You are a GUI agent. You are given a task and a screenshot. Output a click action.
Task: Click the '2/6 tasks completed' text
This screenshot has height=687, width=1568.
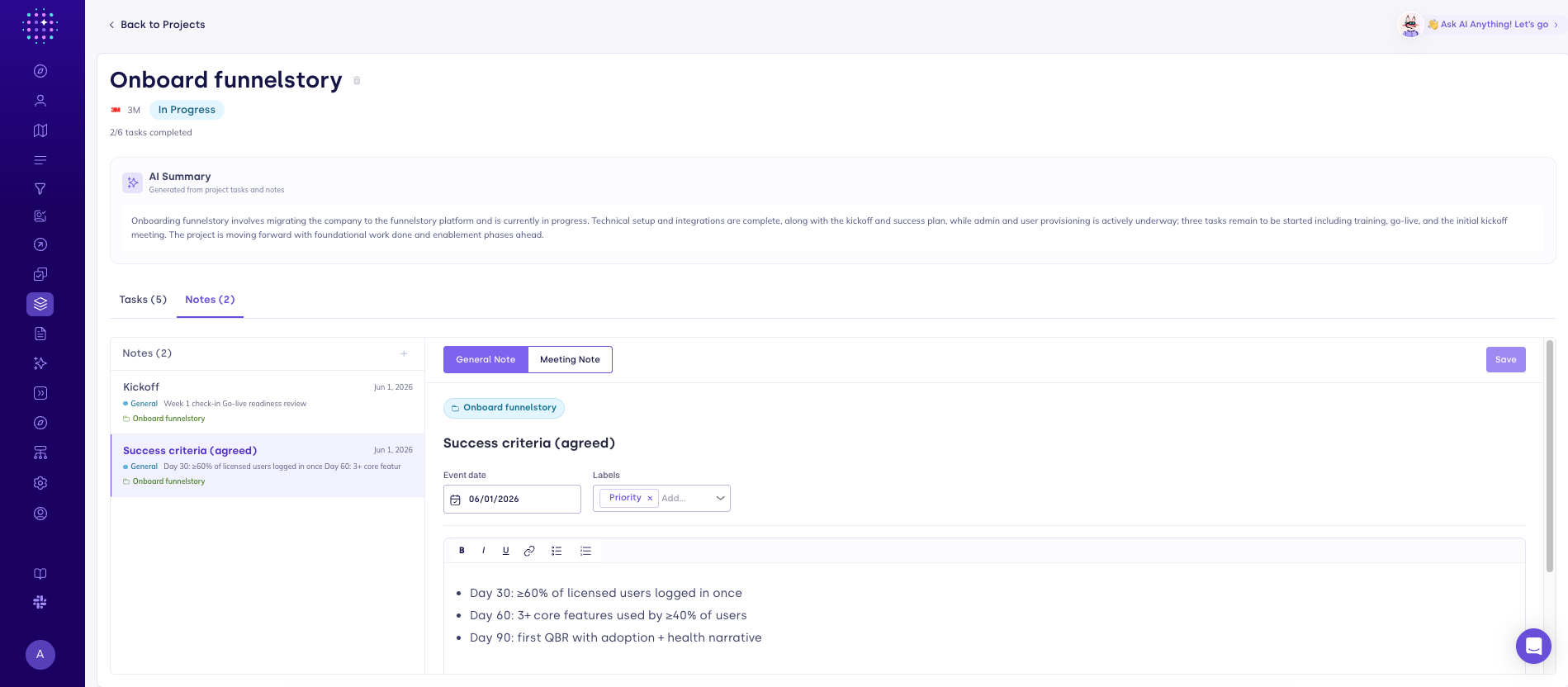(151, 132)
